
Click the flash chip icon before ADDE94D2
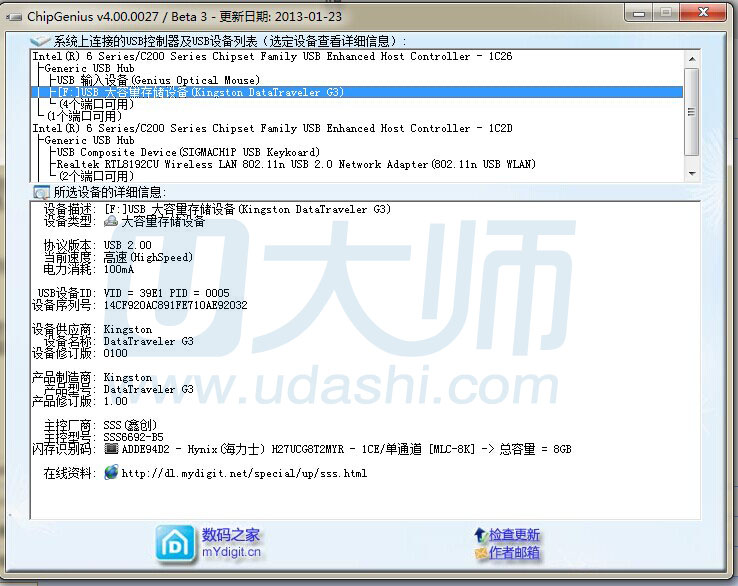coord(111,449)
